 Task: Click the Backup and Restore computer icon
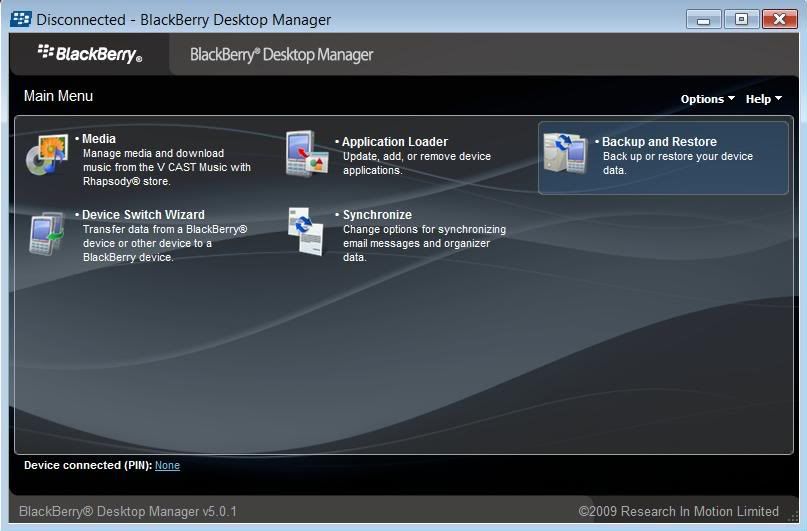[566, 153]
